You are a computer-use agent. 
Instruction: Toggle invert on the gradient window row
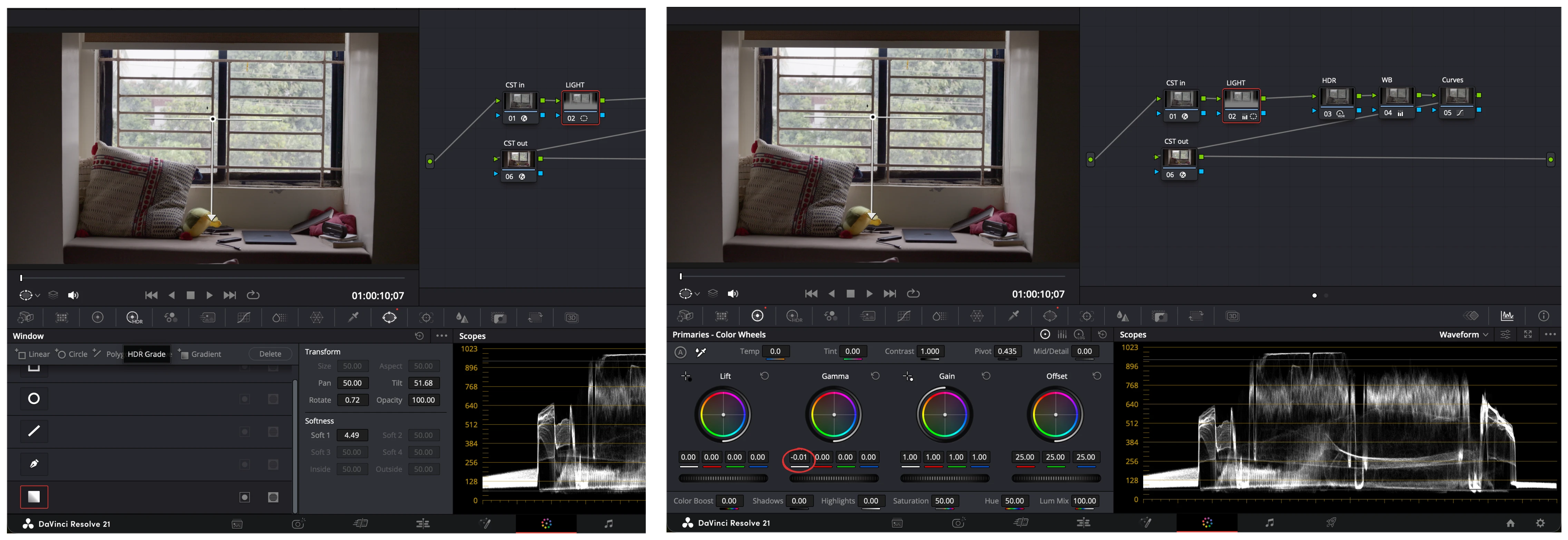[x=245, y=498]
